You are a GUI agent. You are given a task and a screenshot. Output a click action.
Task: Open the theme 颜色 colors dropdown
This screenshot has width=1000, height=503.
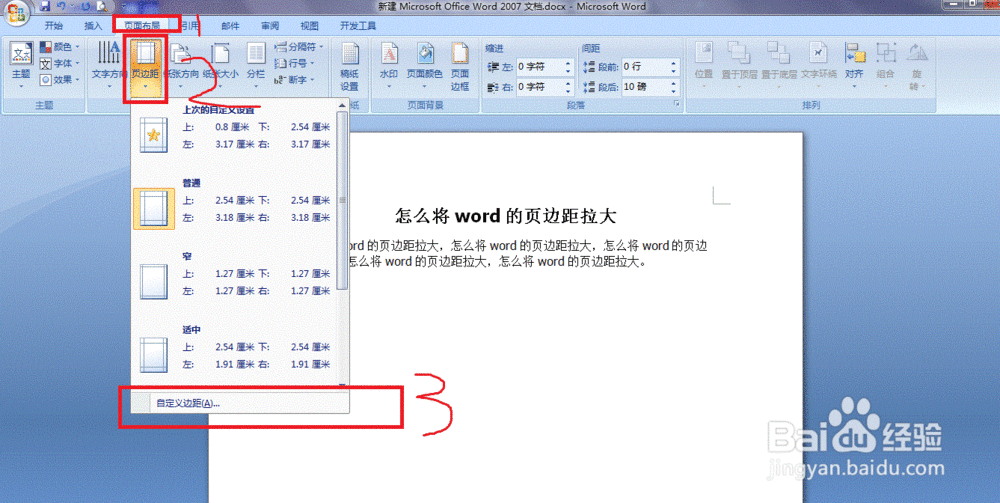(x=60, y=47)
